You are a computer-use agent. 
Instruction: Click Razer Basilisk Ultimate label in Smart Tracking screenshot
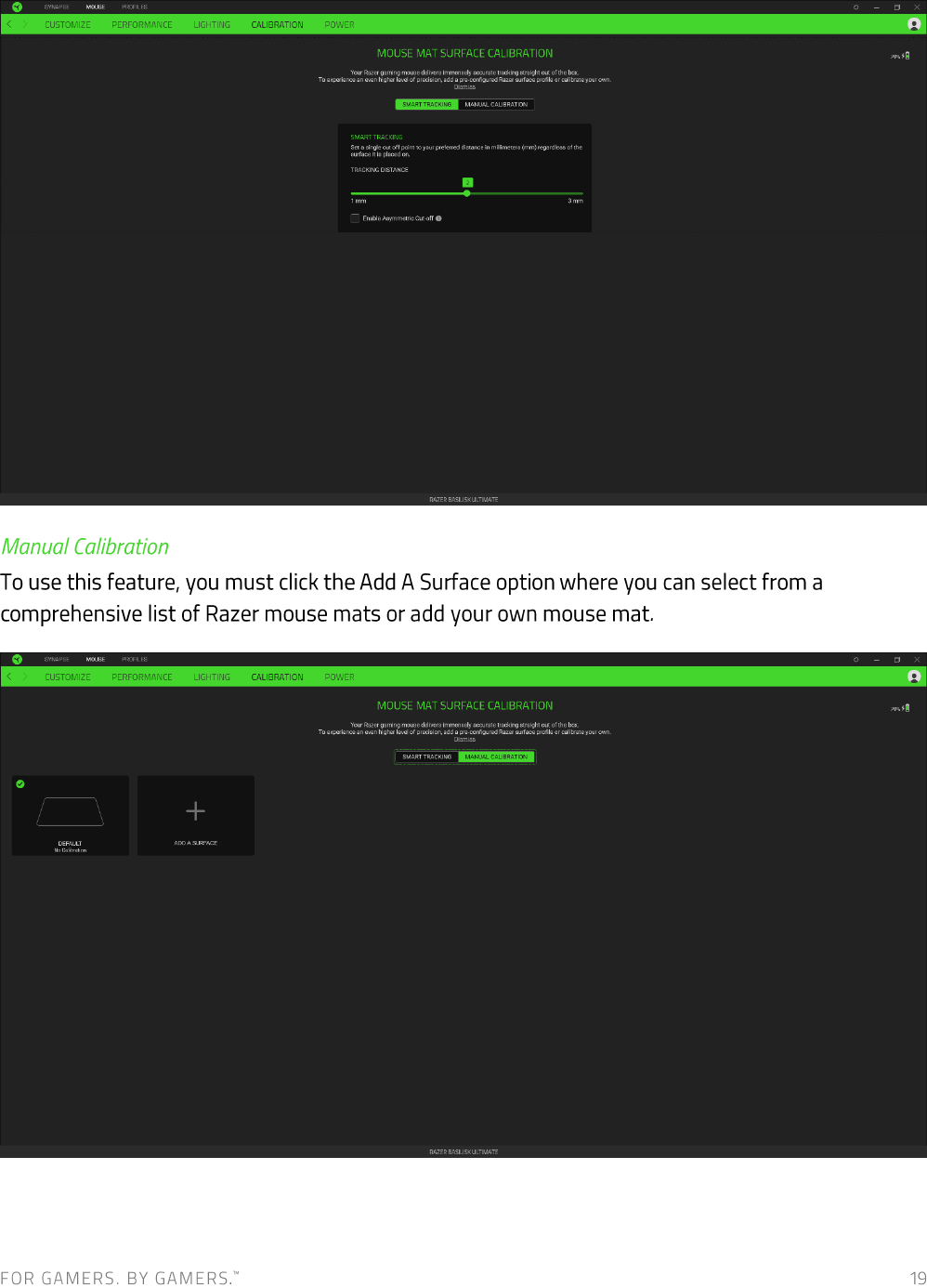tap(463, 500)
